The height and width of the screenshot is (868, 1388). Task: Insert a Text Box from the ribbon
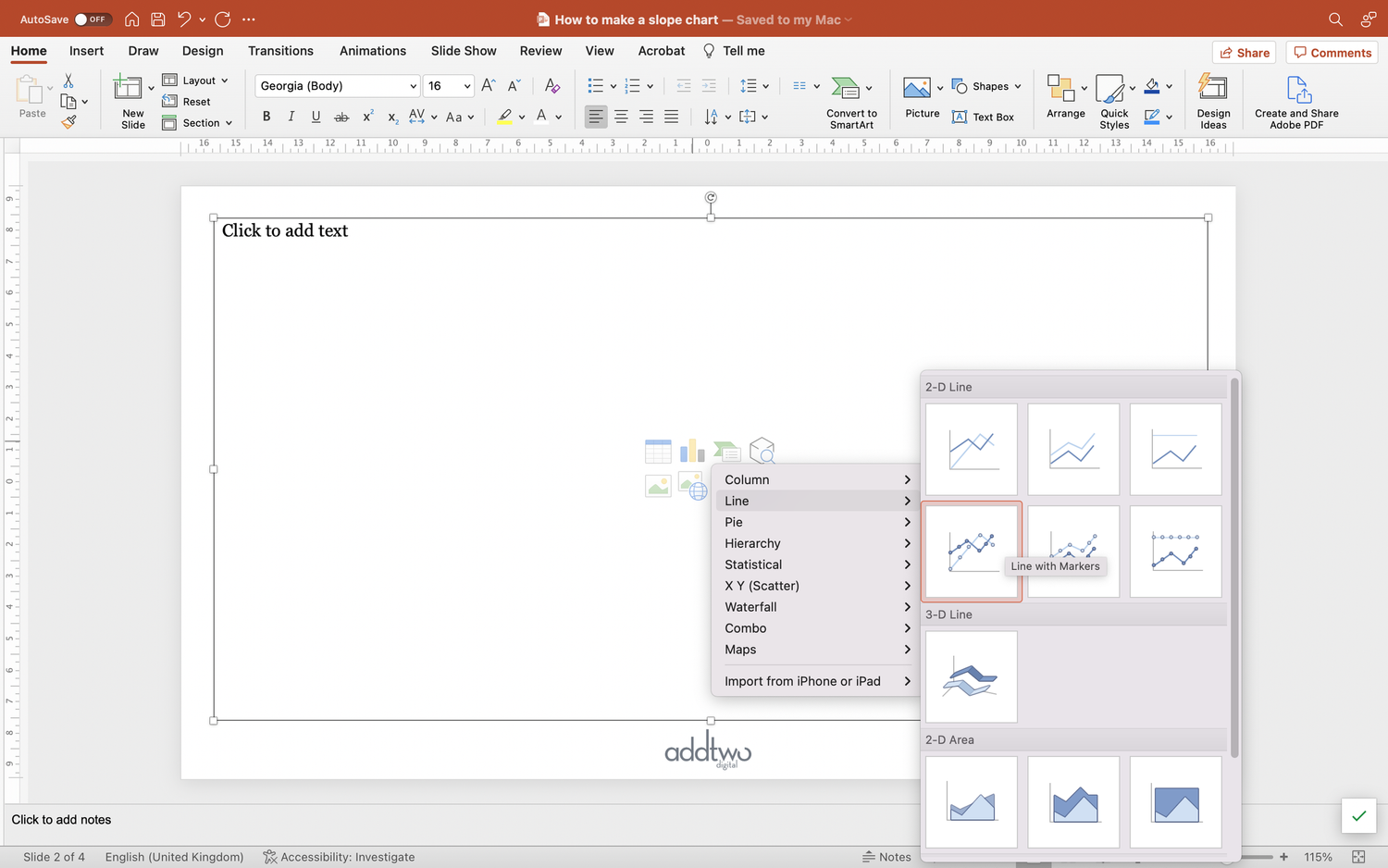click(x=983, y=117)
